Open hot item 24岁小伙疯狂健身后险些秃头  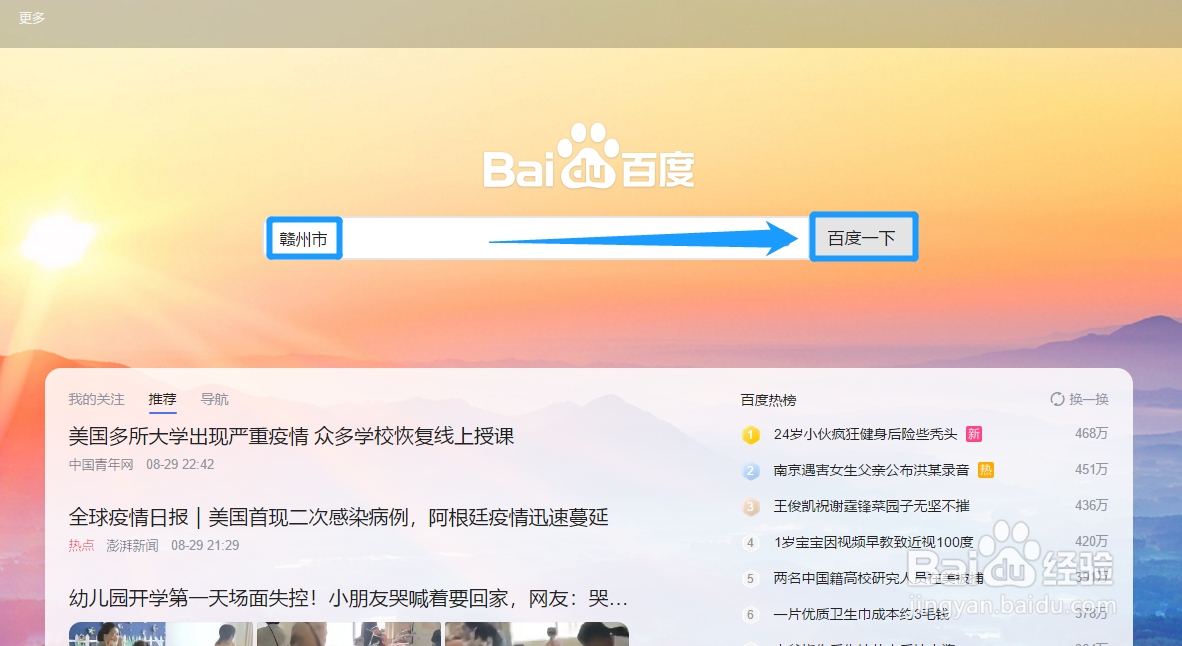click(865, 433)
